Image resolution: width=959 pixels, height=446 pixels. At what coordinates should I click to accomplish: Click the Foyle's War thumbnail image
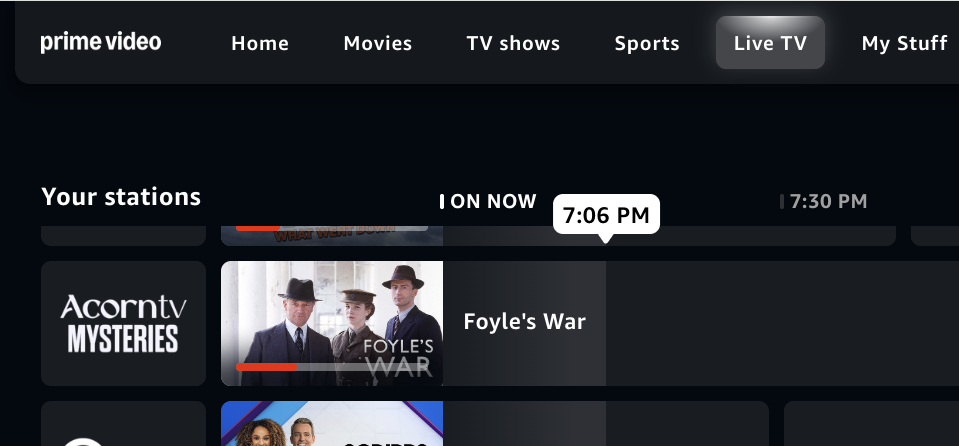tap(332, 324)
